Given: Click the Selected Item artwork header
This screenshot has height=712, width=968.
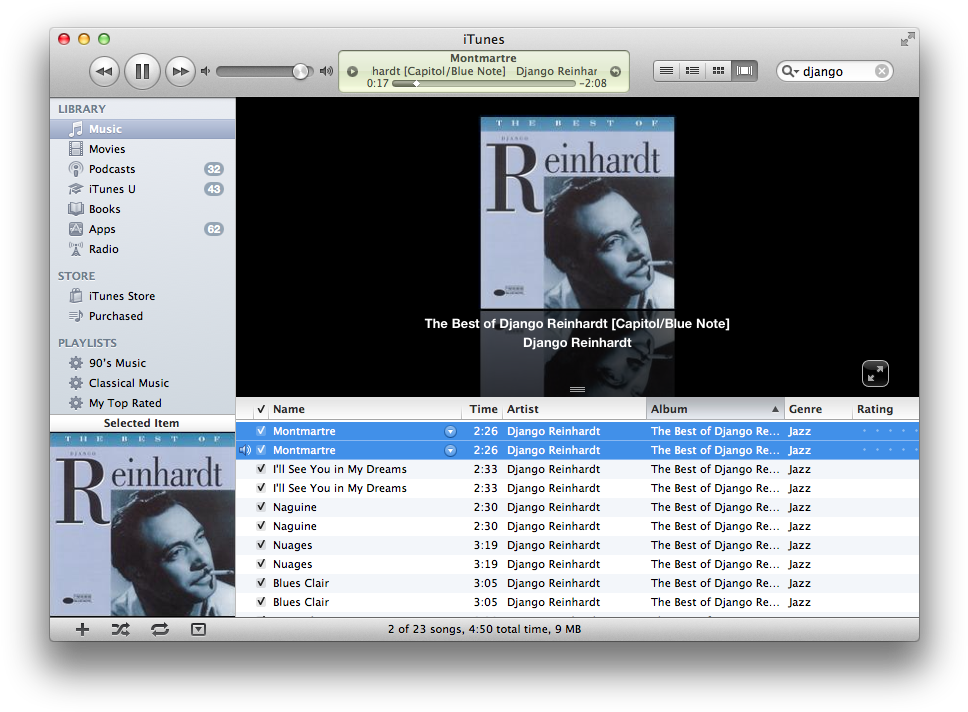Looking at the screenshot, I should [x=143, y=423].
